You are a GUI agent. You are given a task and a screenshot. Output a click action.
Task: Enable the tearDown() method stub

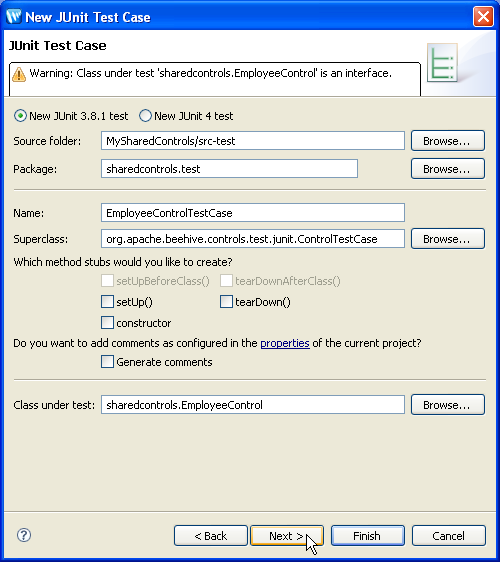point(226,302)
